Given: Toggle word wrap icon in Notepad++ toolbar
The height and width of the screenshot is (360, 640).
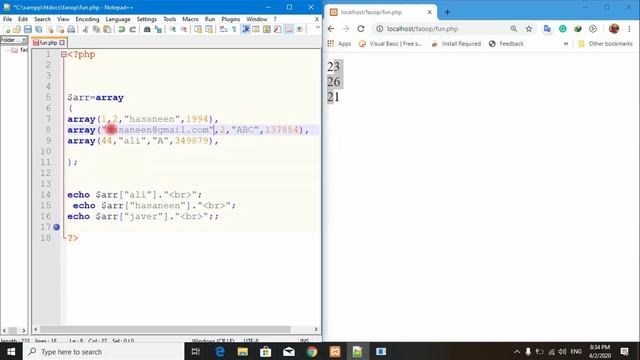Looking at the screenshot, I should (x=223, y=29).
